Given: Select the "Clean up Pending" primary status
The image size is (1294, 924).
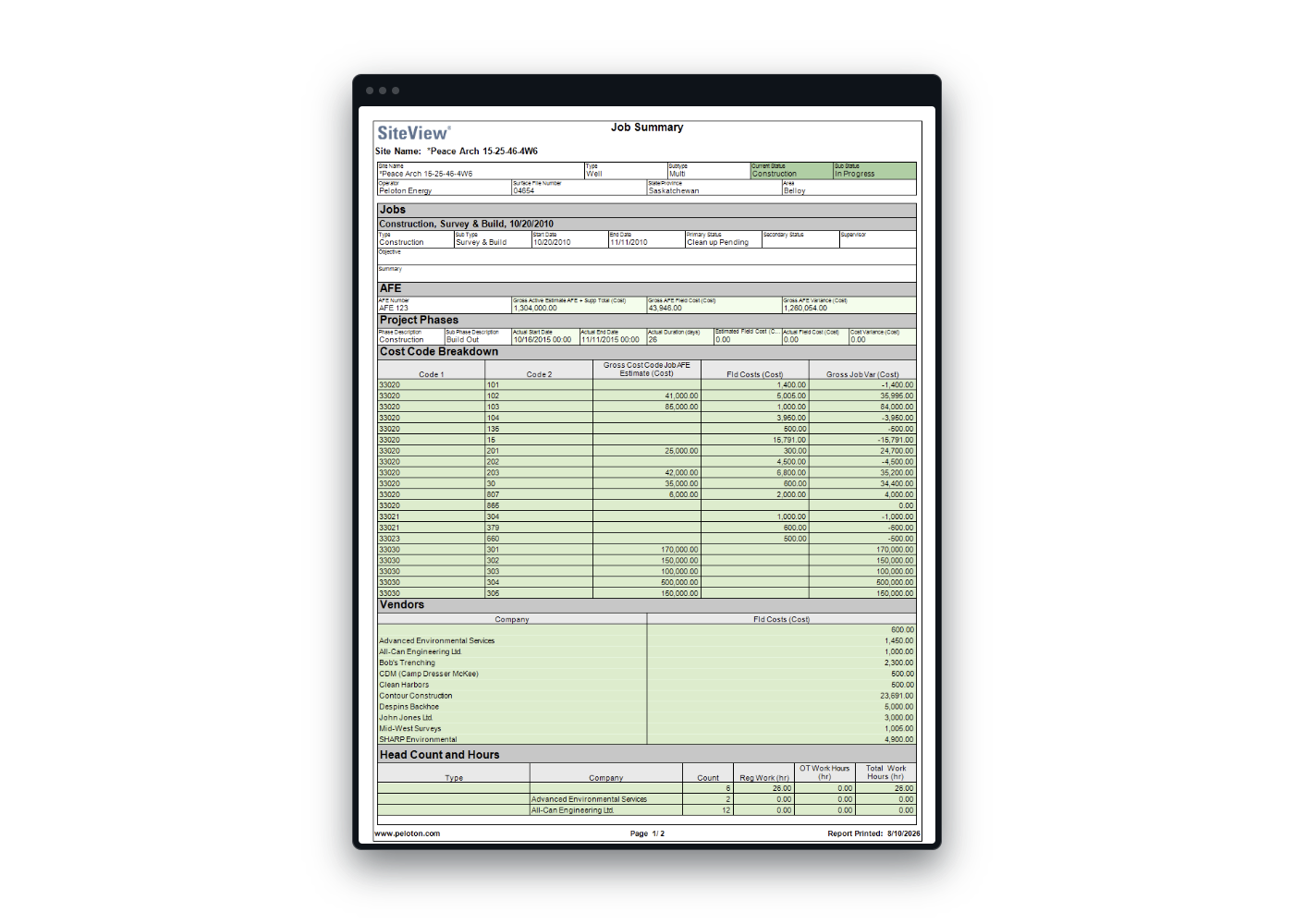Looking at the screenshot, I should pos(718,242).
